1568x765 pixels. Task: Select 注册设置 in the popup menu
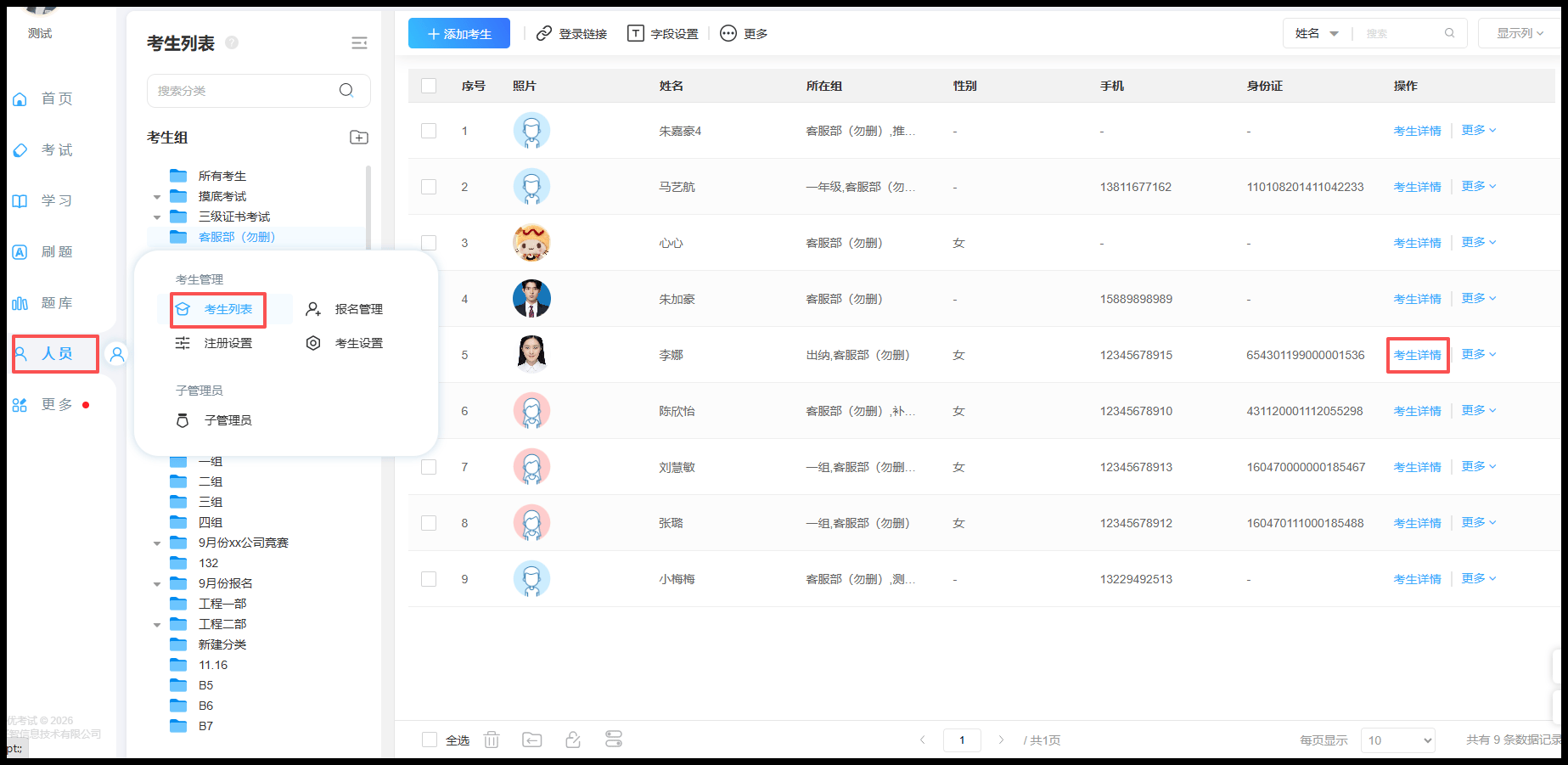[x=215, y=343]
